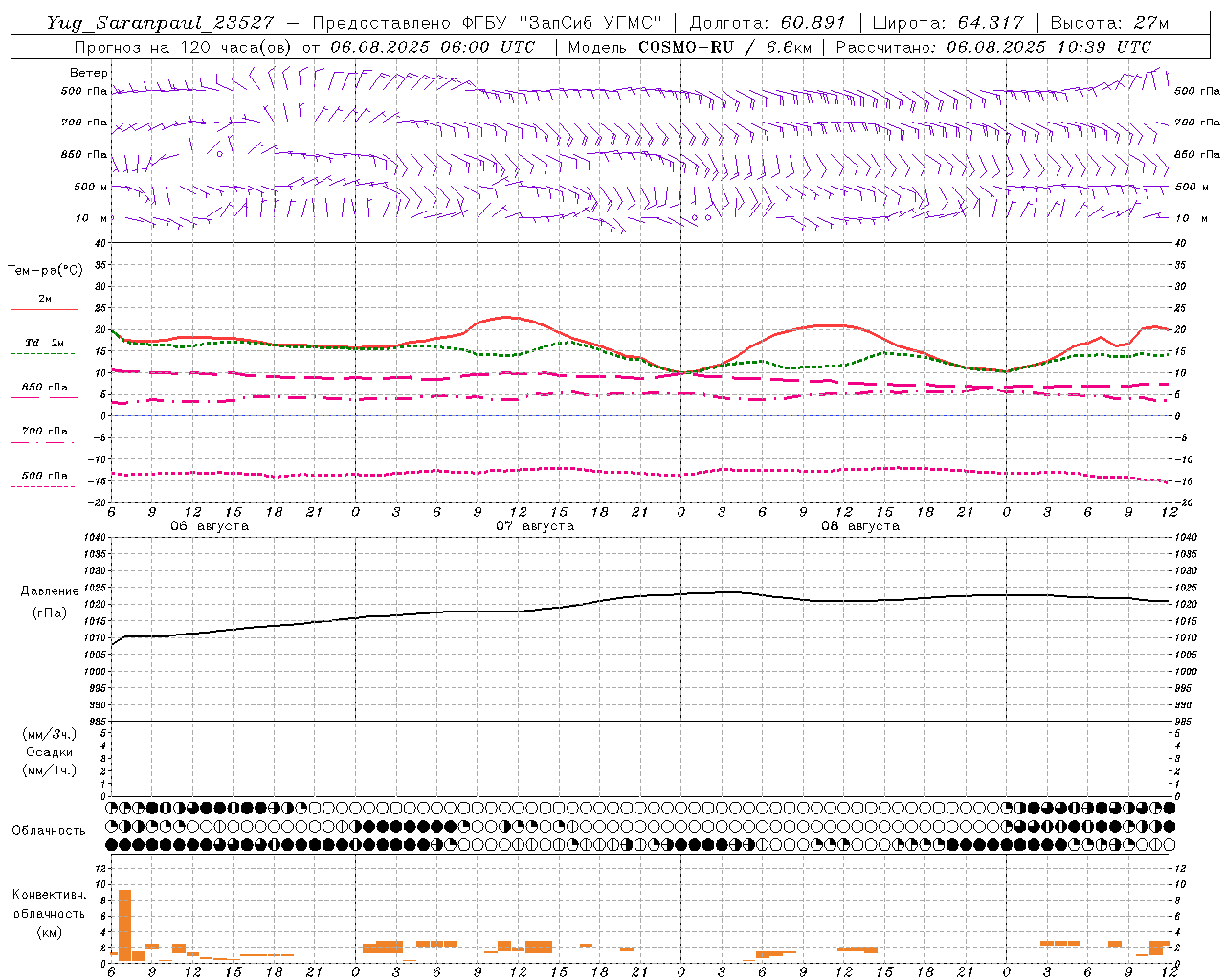The height and width of the screenshot is (980, 1225).
Task: Click the Облачность panel label
Action: [x=49, y=831]
